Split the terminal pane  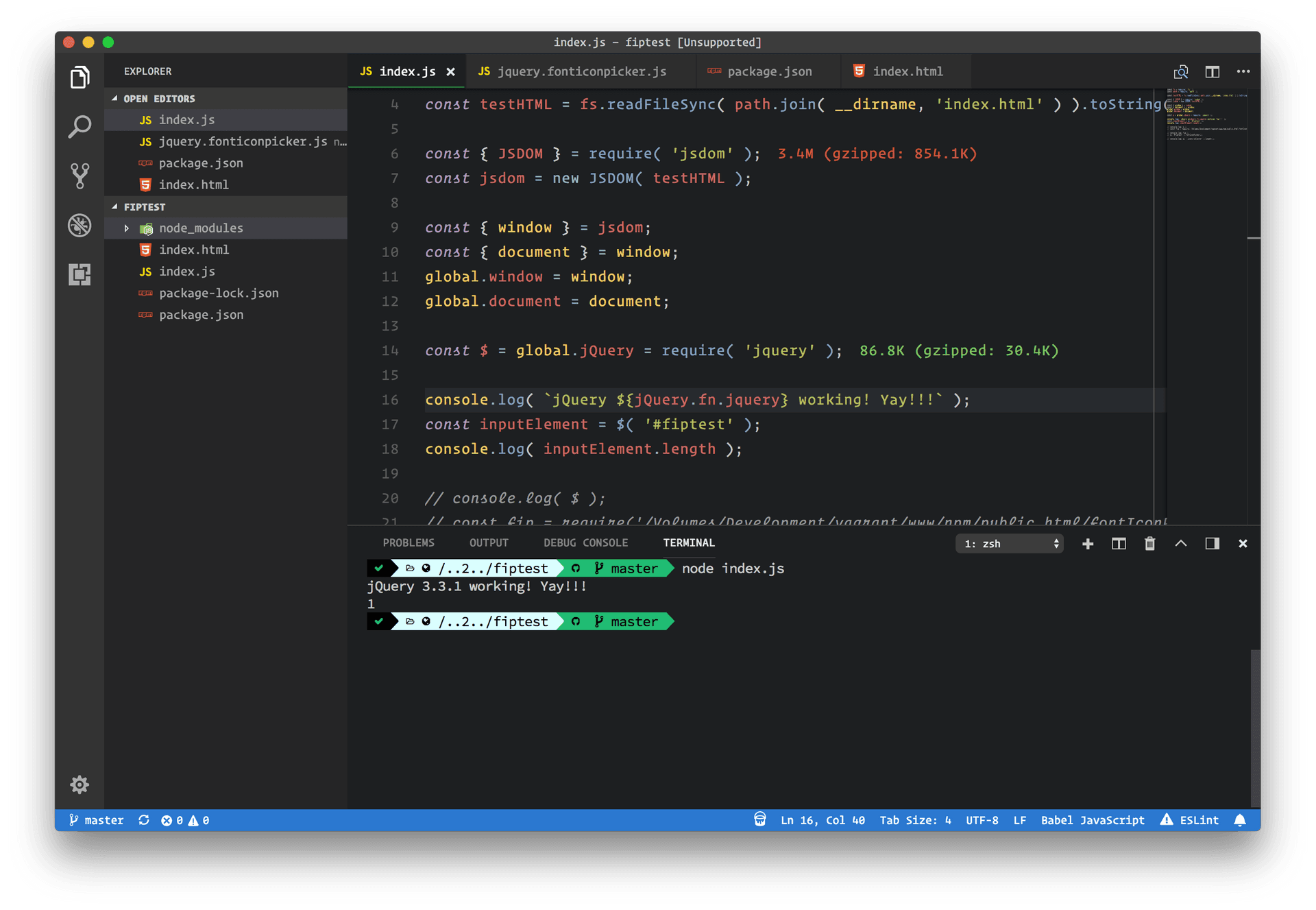coord(1119,543)
